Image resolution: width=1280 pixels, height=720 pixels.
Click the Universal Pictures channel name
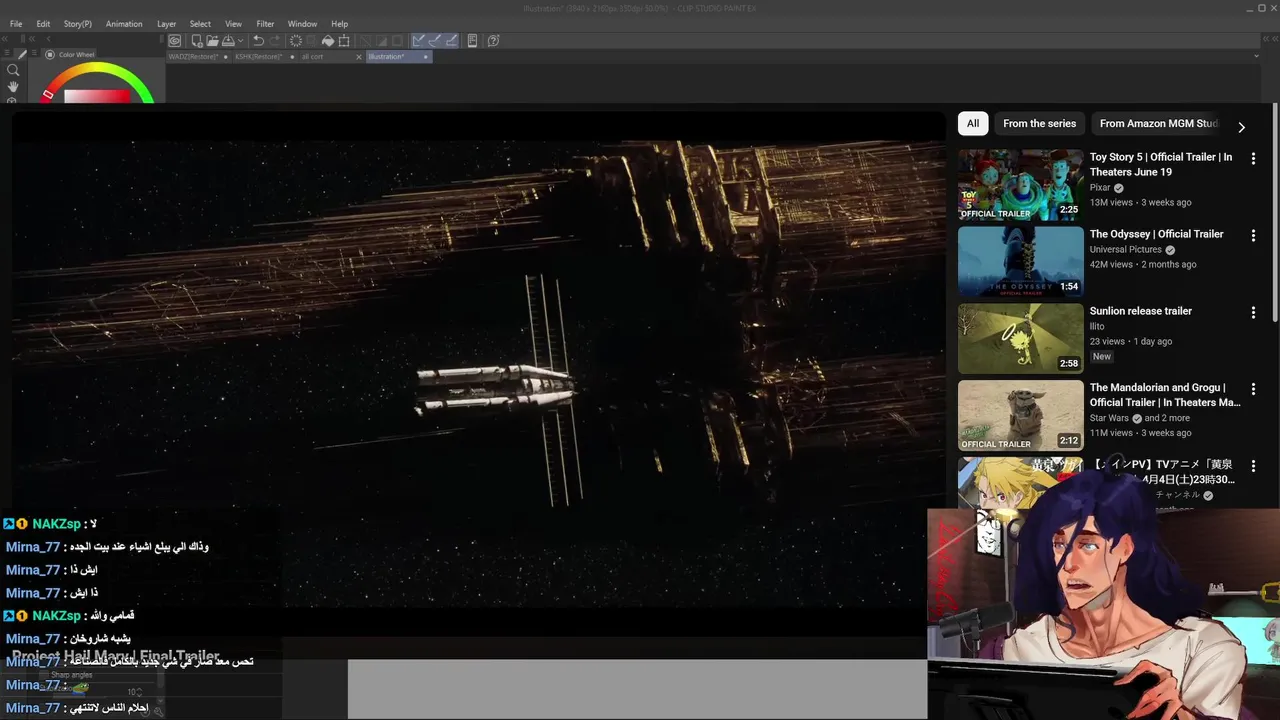(1126, 250)
